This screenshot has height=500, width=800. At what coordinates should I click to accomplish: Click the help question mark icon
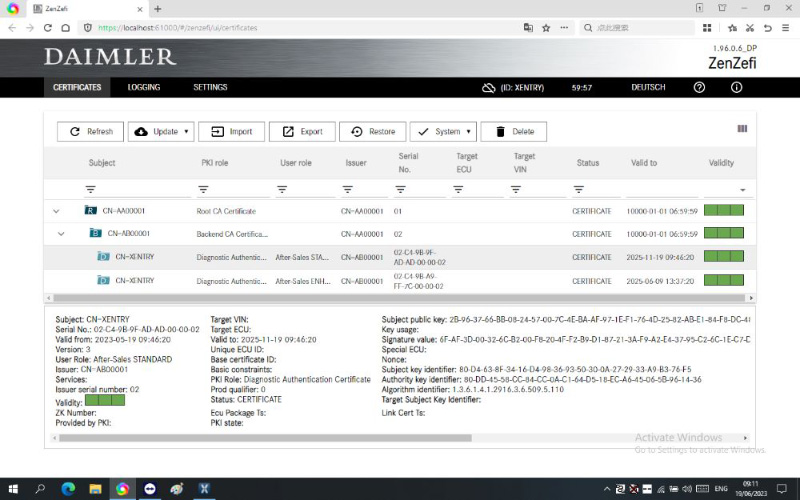click(x=699, y=88)
